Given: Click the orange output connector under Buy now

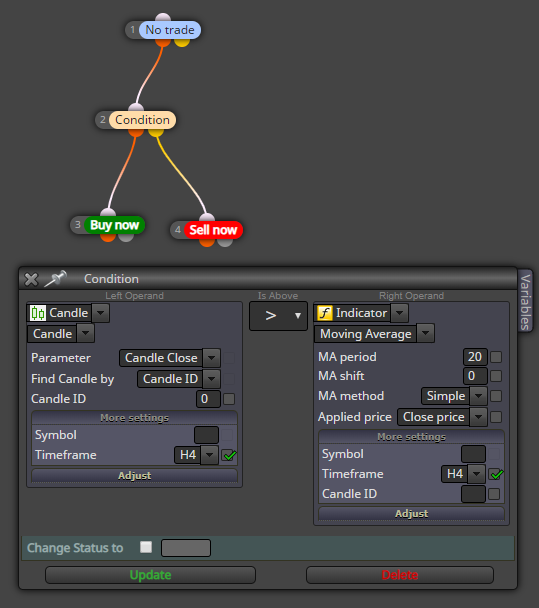Looking at the screenshot, I should coord(108,237).
